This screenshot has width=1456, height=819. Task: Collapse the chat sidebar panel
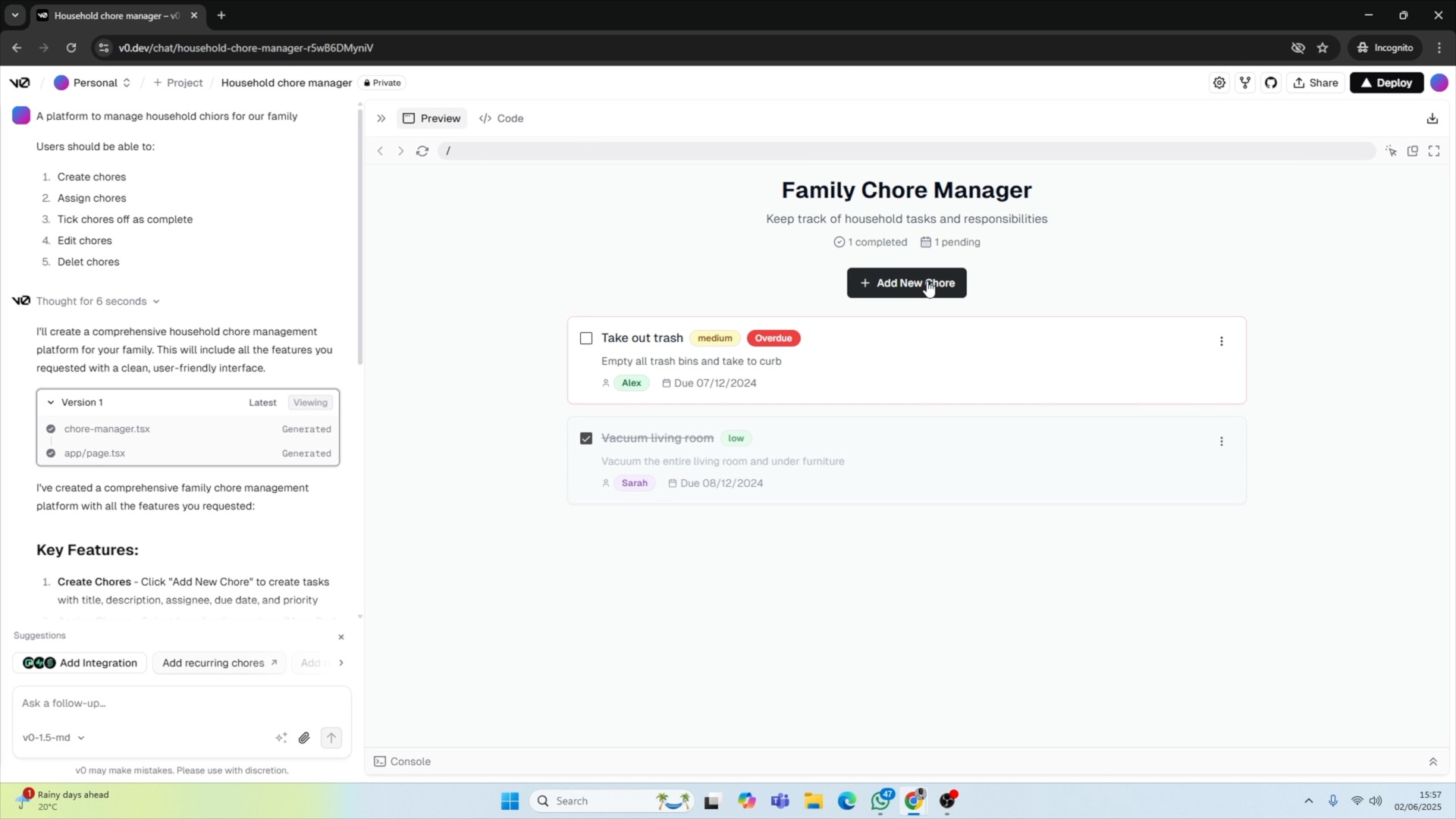point(381,118)
